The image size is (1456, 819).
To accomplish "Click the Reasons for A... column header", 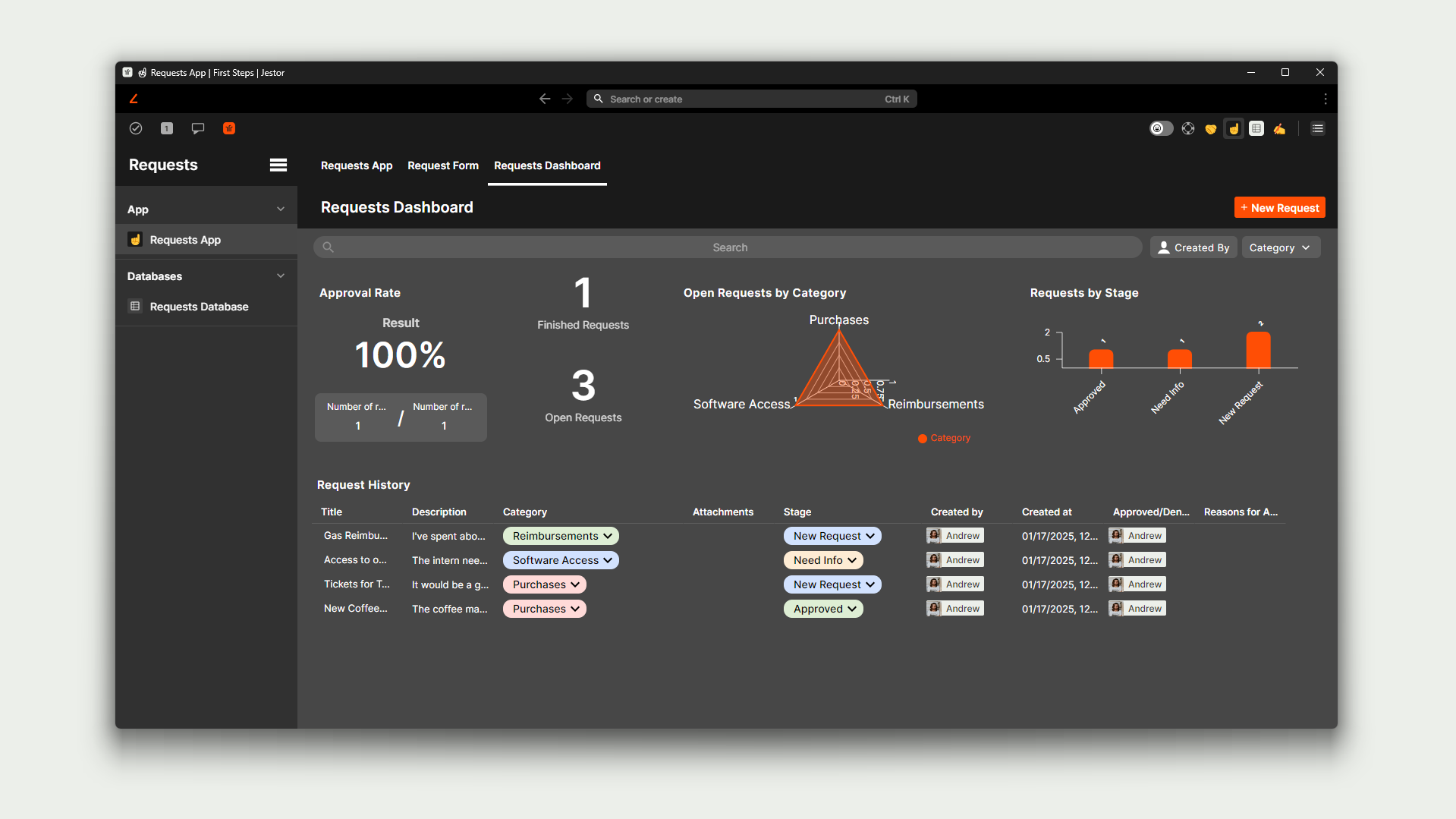I will [1241, 512].
